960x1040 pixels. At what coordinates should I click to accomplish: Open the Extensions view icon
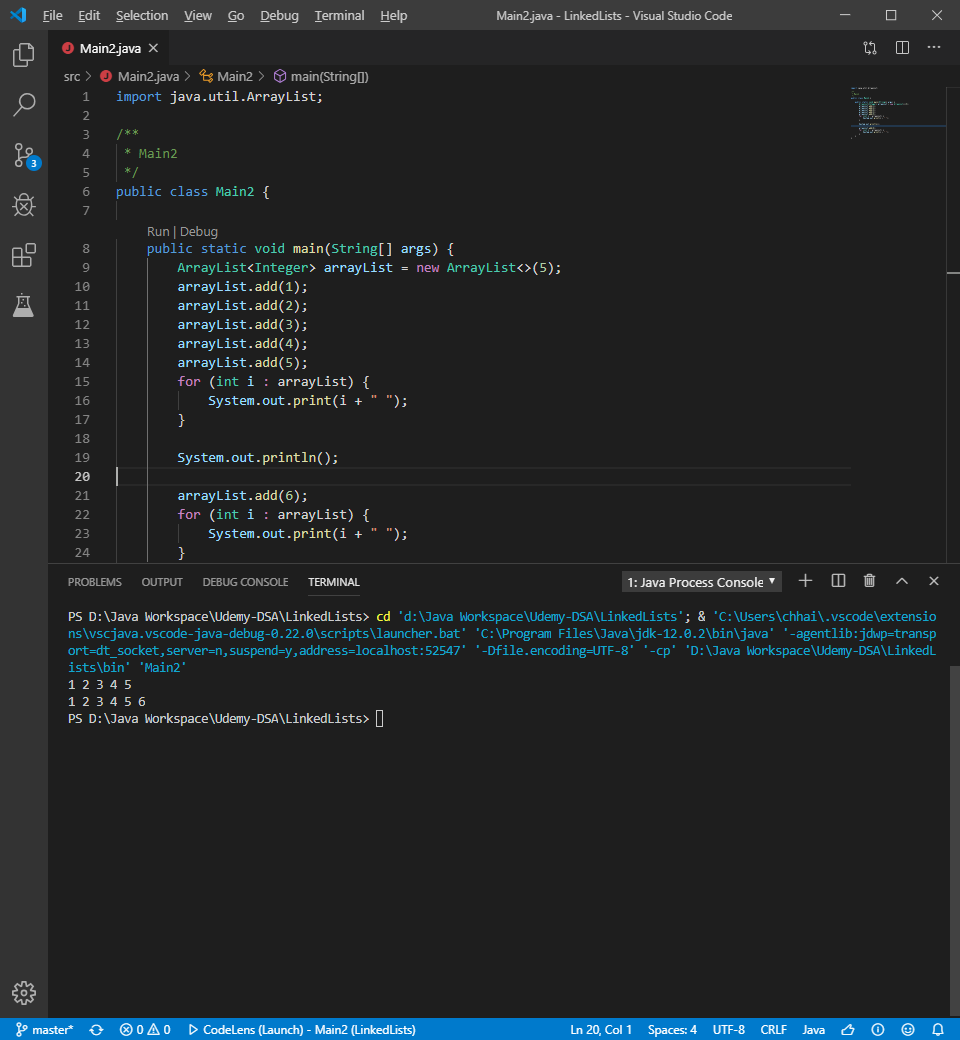point(24,255)
